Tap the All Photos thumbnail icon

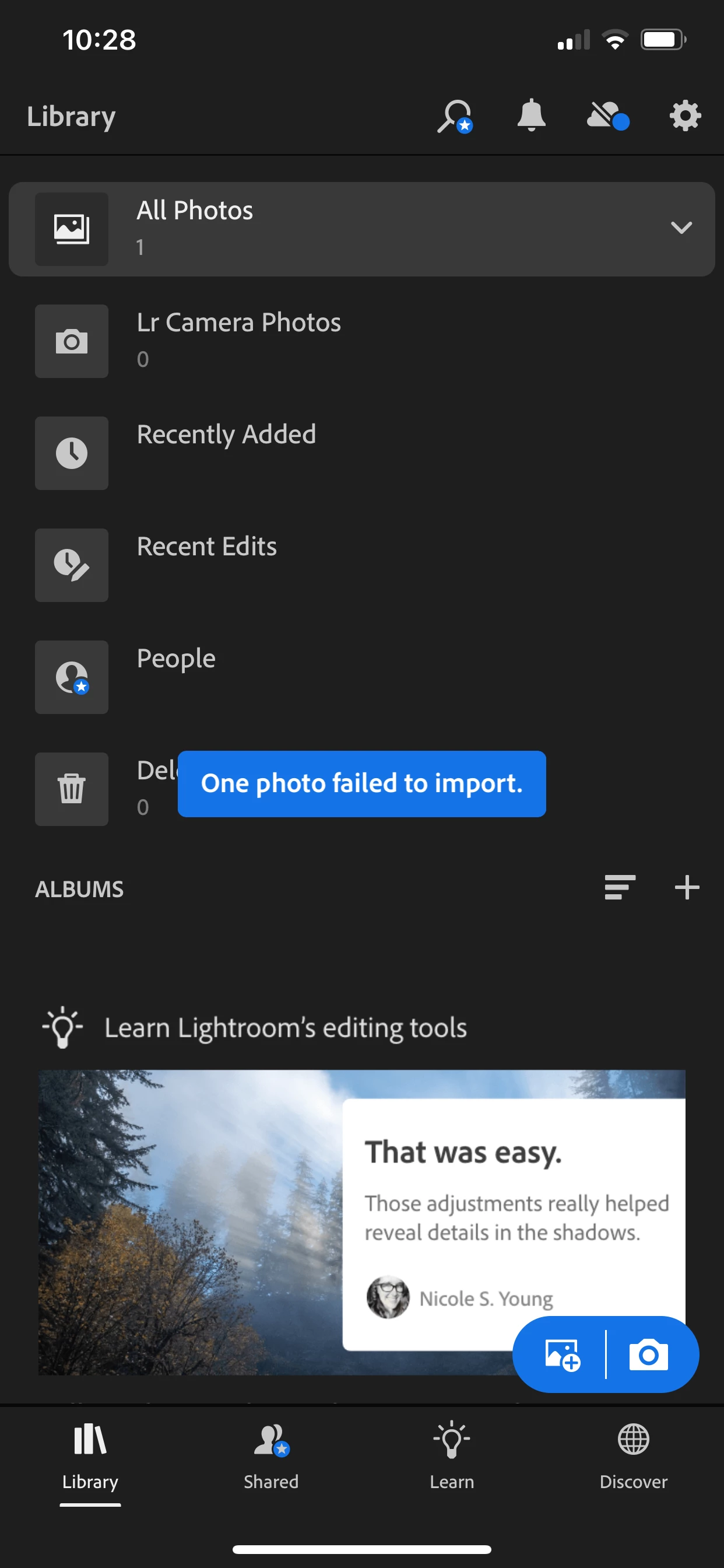click(x=72, y=229)
